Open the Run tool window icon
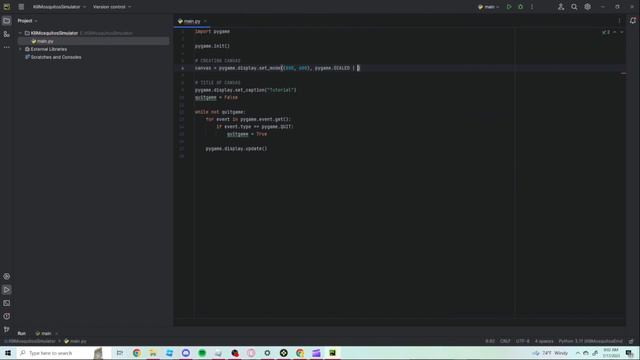The height and width of the screenshot is (360, 640). (x=7, y=290)
